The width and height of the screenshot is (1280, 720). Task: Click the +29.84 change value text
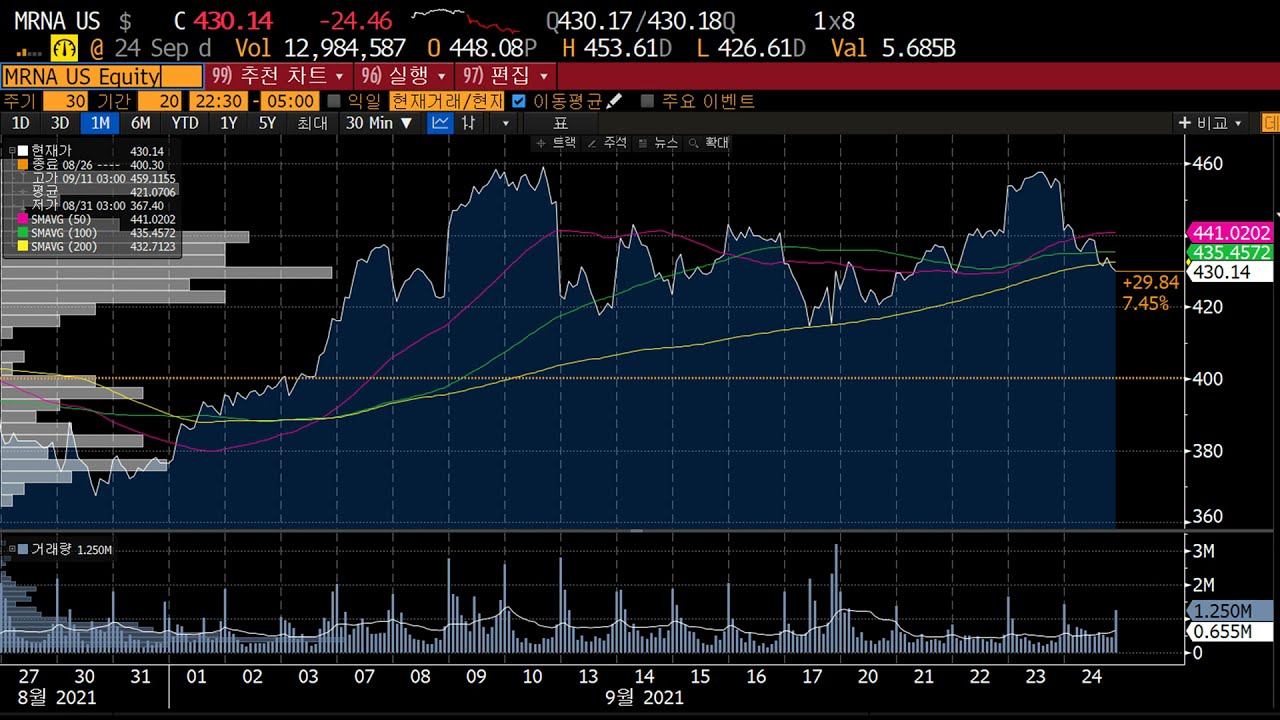click(x=1151, y=283)
